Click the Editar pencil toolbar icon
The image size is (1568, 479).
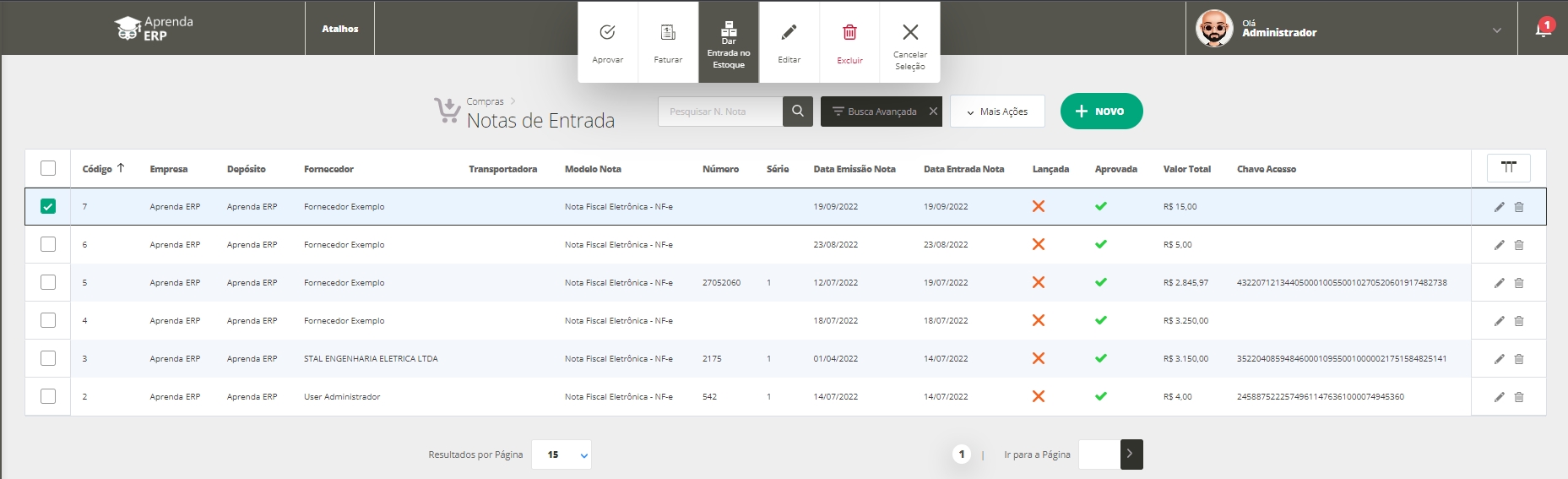(789, 34)
